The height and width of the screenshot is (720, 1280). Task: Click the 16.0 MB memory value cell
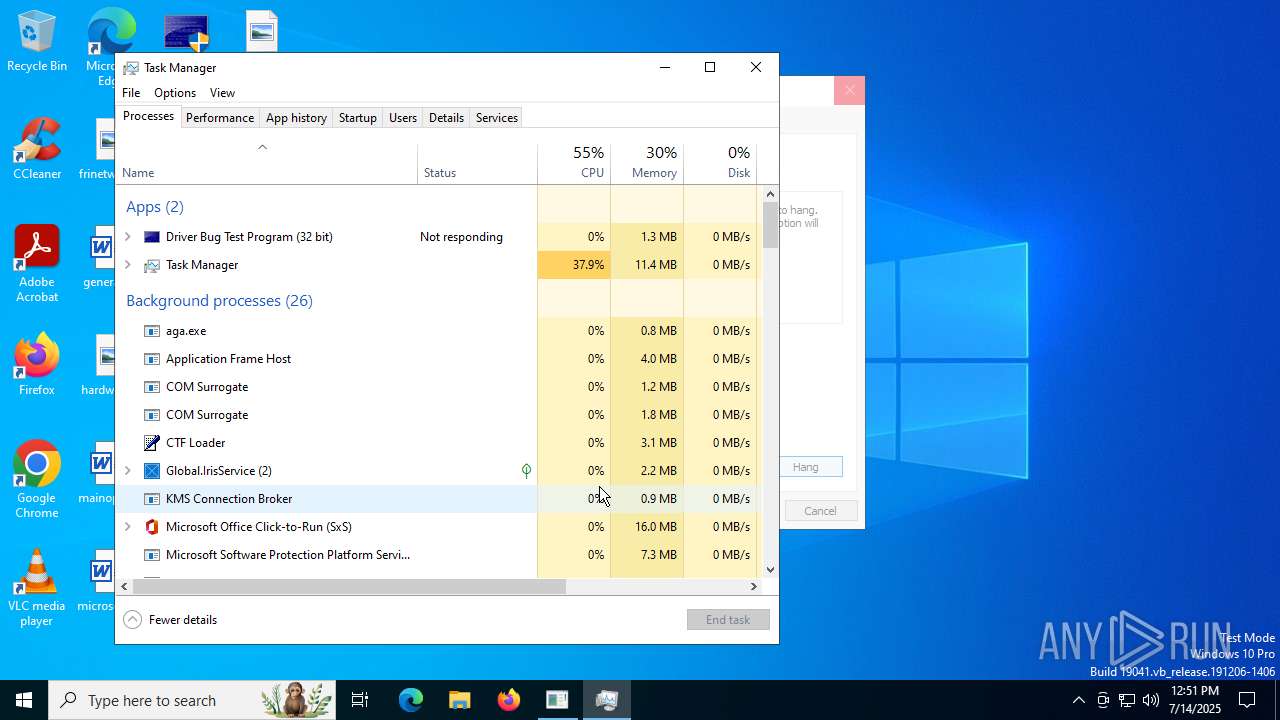pyautogui.click(x=647, y=527)
